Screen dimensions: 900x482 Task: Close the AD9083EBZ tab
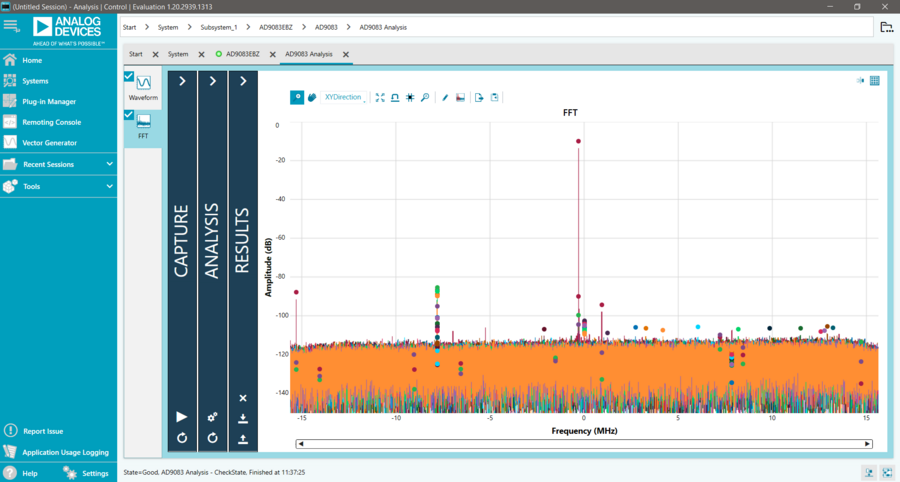tap(273, 55)
